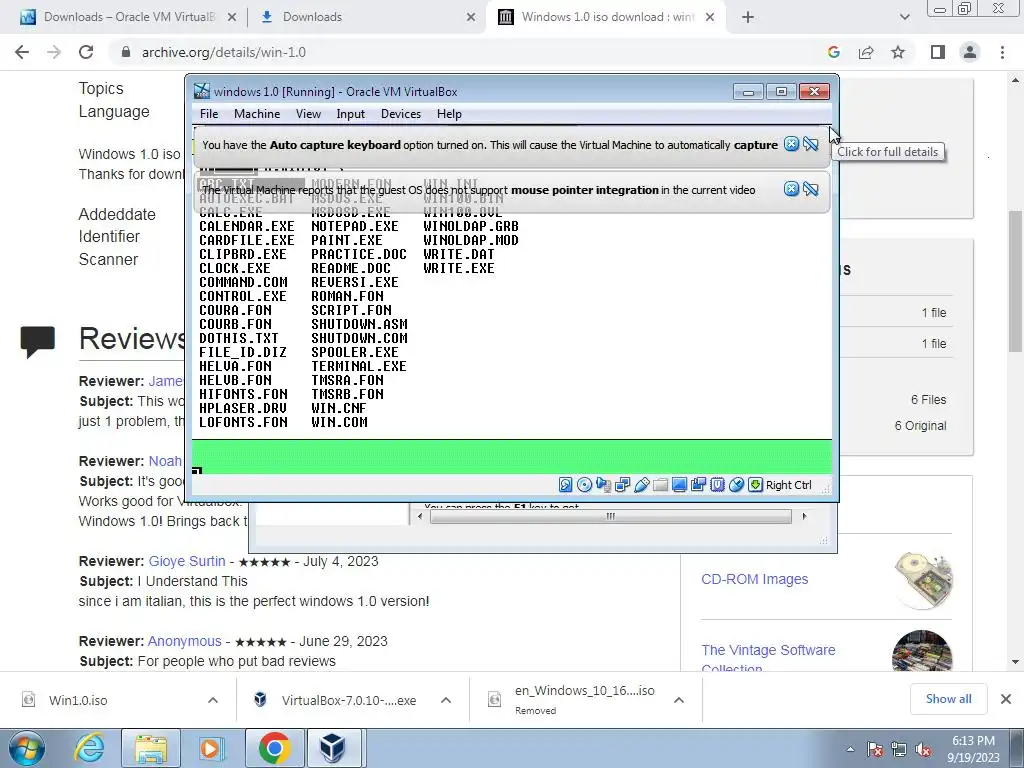1024x768 pixels.
Task: Open Windows Media Player from taskbar
Action: [211, 748]
